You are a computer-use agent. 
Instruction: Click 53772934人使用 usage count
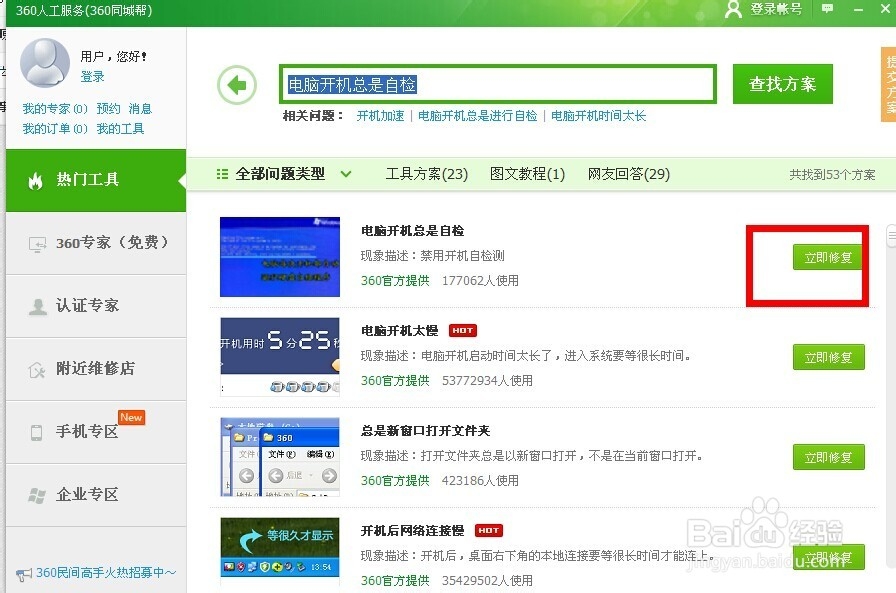tap(487, 380)
